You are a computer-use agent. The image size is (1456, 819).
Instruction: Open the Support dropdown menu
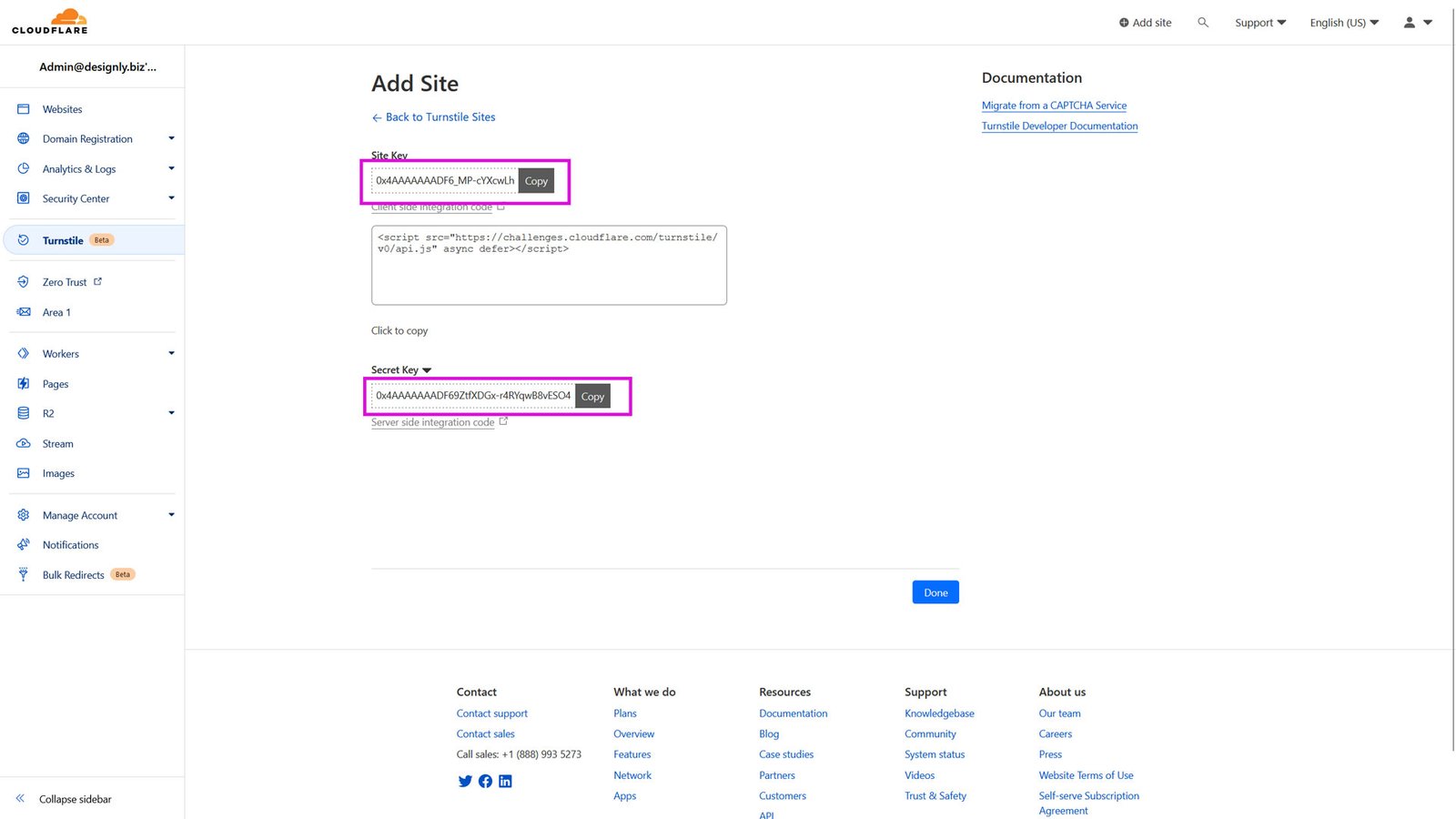(x=1259, y=23)
